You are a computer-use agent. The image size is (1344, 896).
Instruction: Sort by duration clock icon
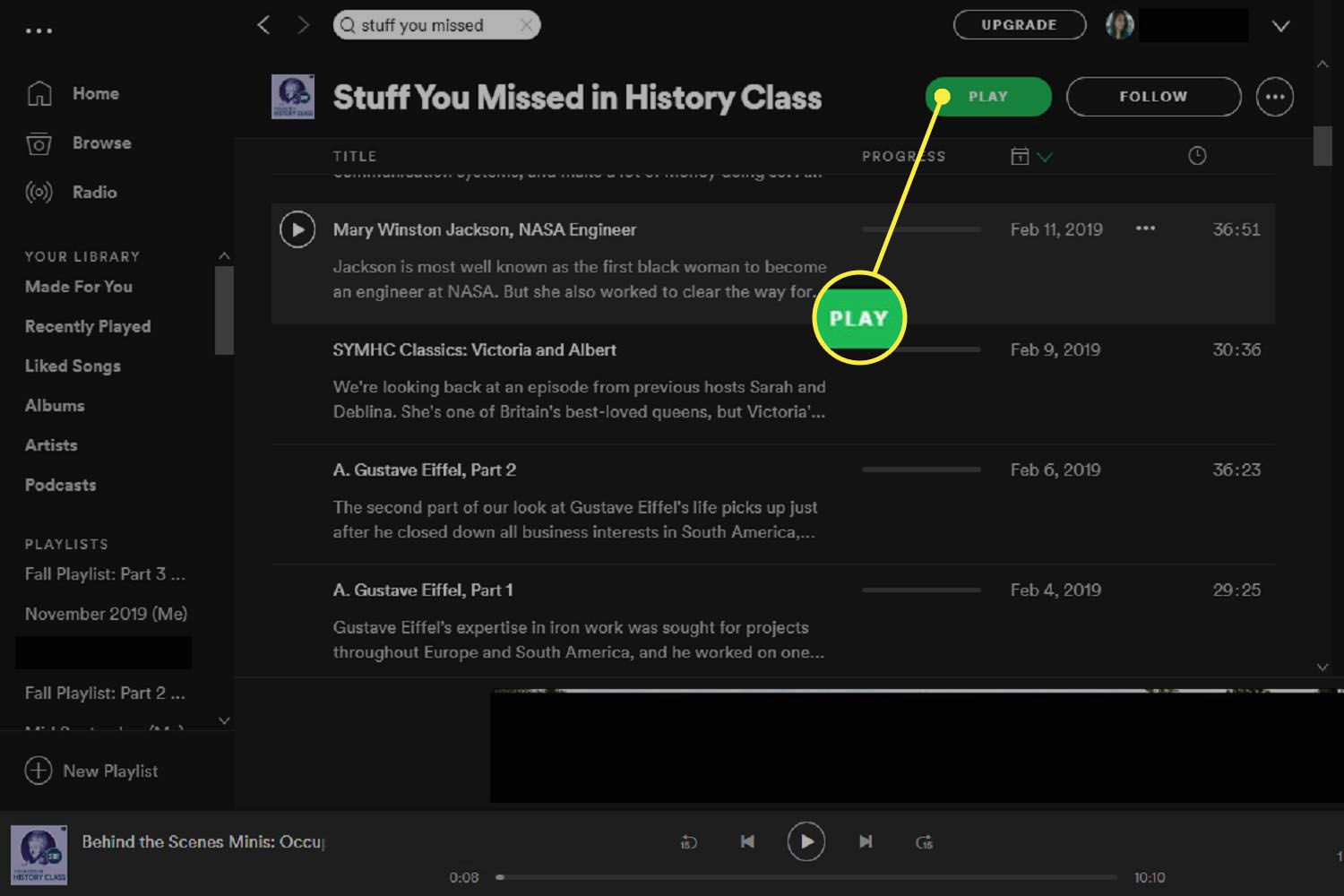(x=1197, y=156)
